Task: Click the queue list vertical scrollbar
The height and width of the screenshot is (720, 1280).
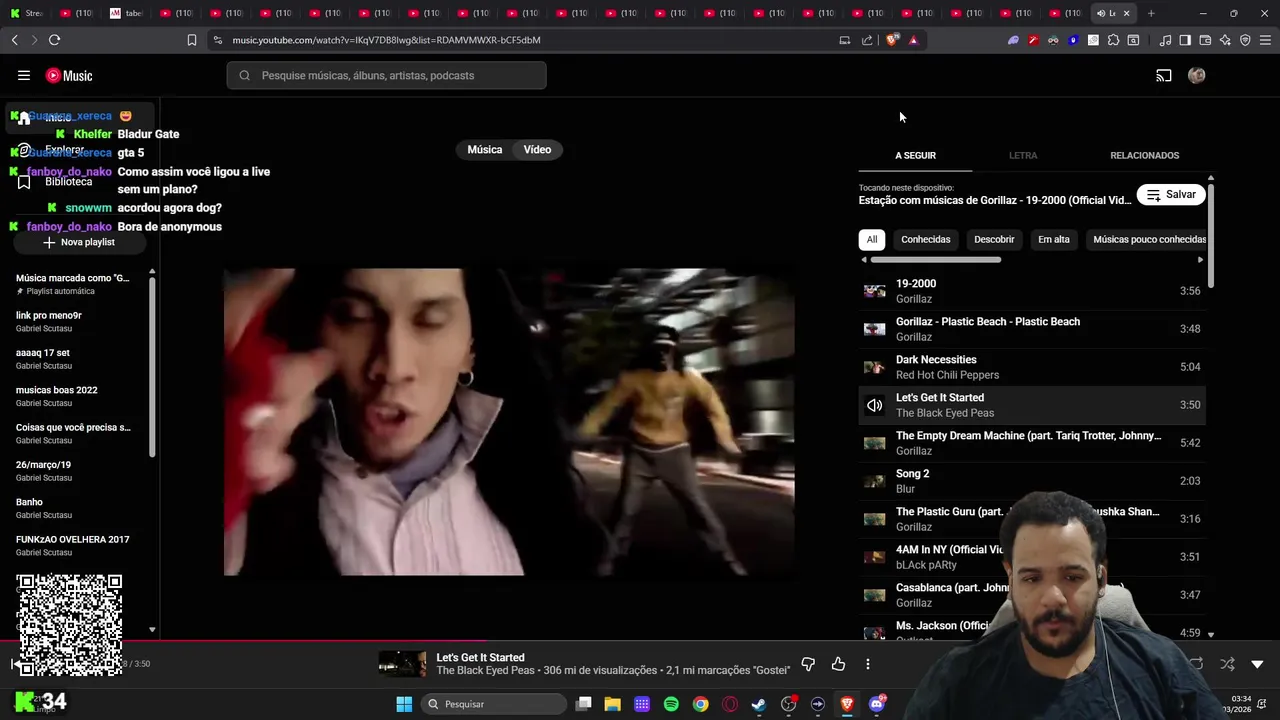Action: click(1211, 236)
